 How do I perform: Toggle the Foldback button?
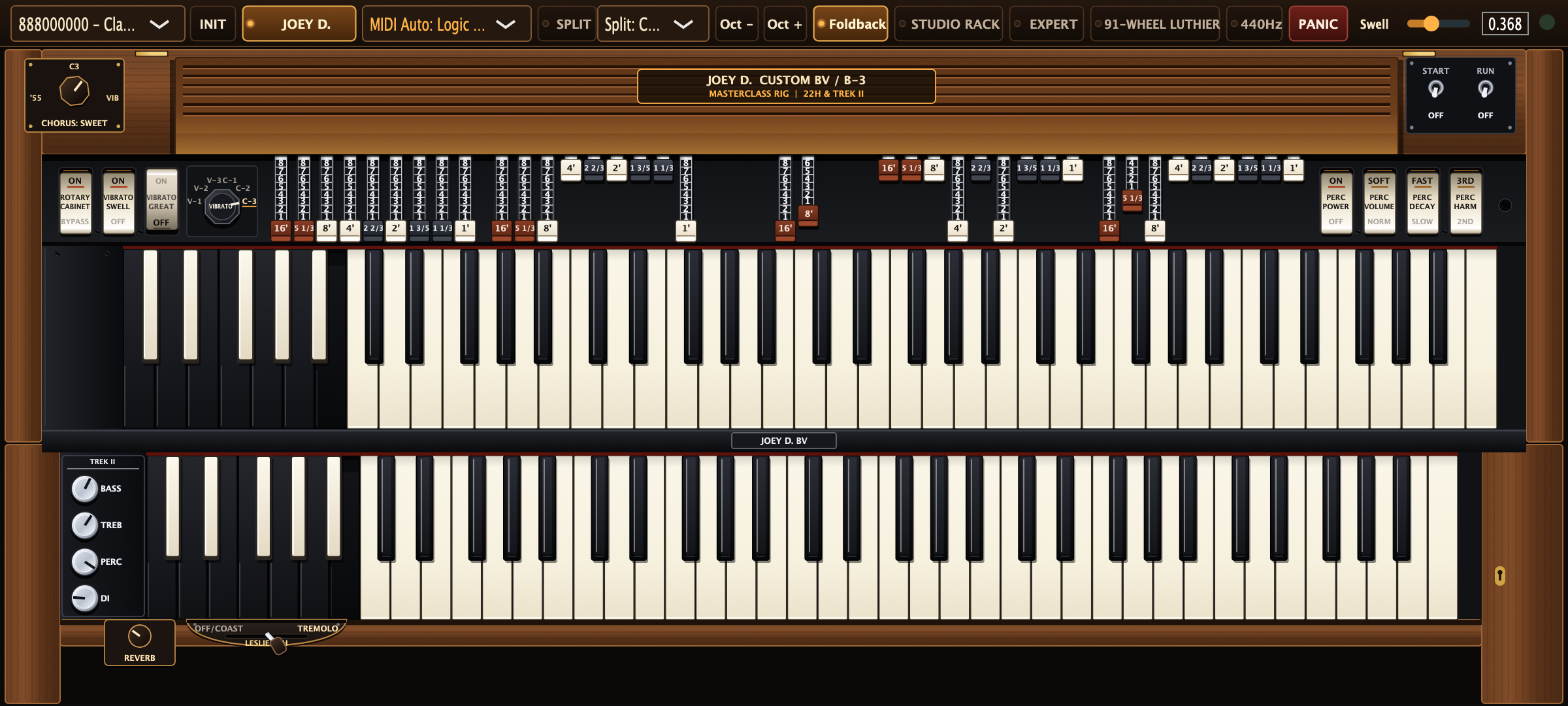point(851,24)
